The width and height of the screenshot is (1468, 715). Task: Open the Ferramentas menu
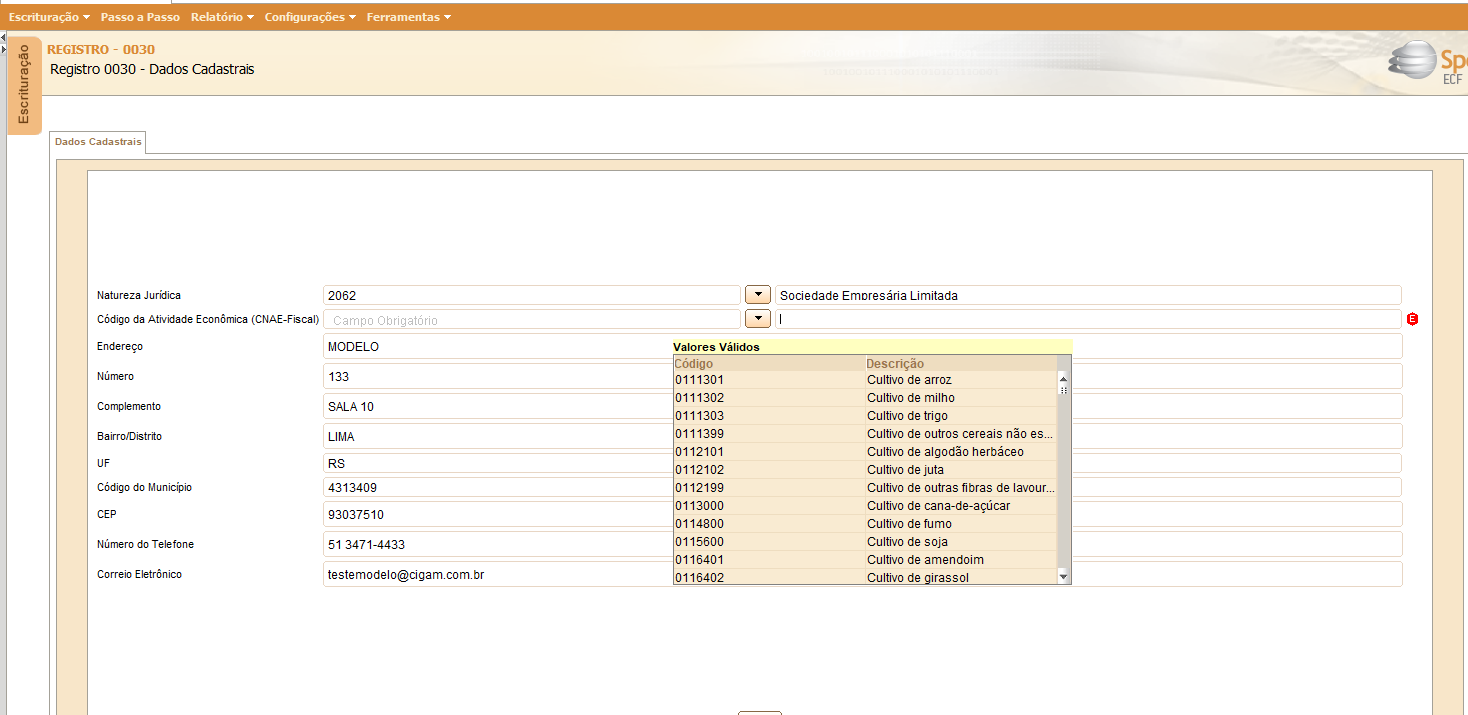click(408, 17)
